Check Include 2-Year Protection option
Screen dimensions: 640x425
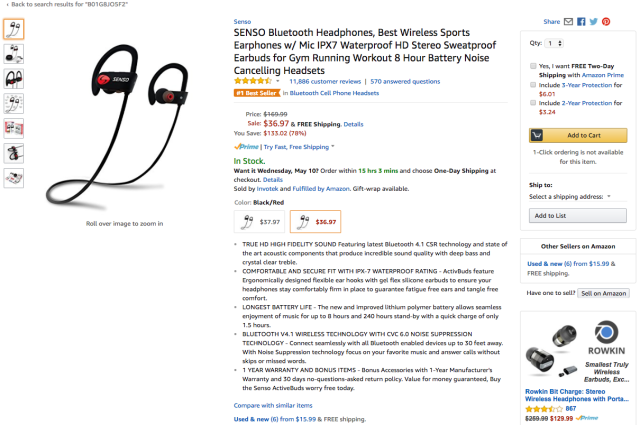coord(531,102)
